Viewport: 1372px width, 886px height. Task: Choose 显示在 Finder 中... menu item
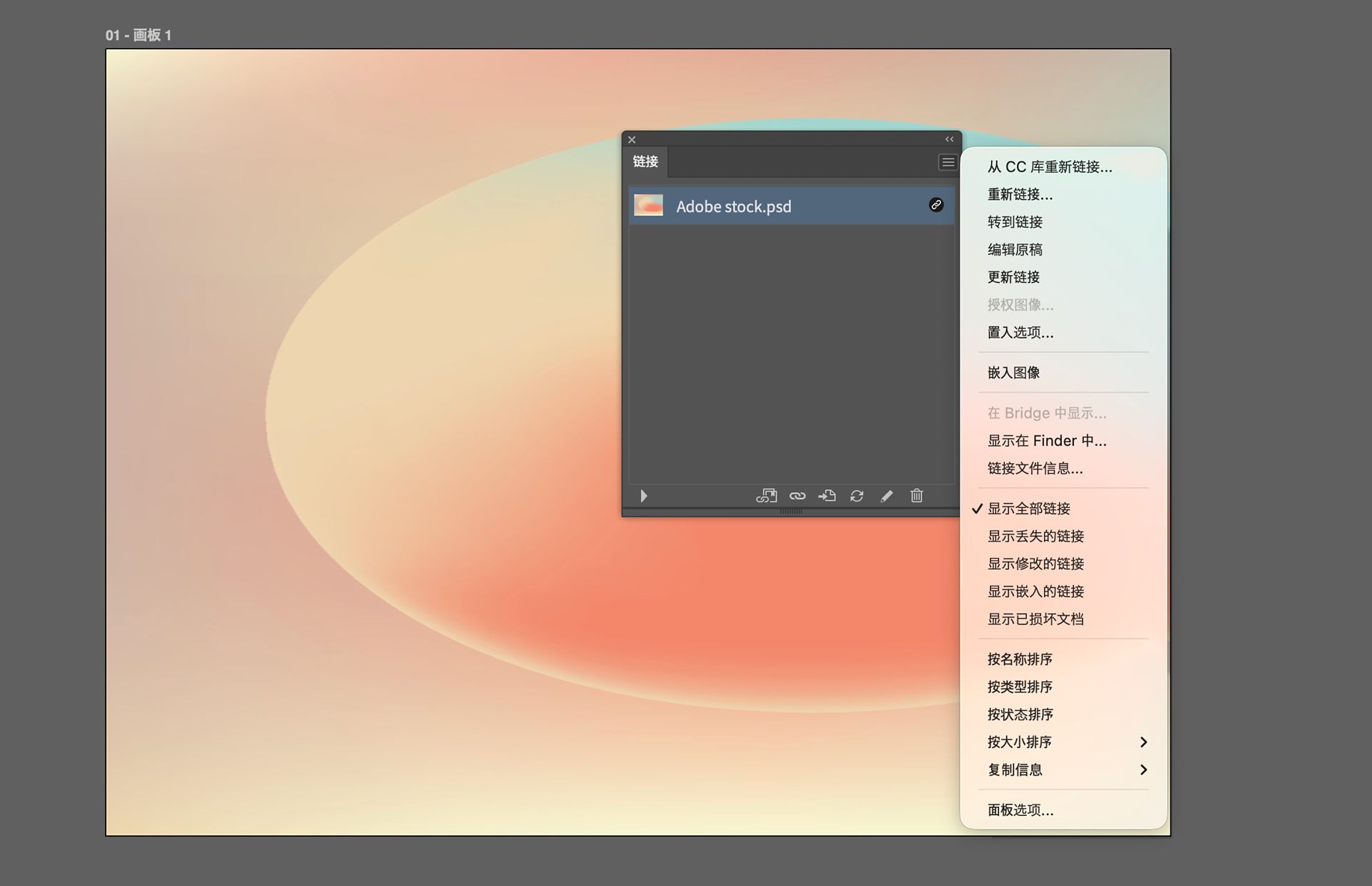pyautogui.click(x=1063, y=441)
